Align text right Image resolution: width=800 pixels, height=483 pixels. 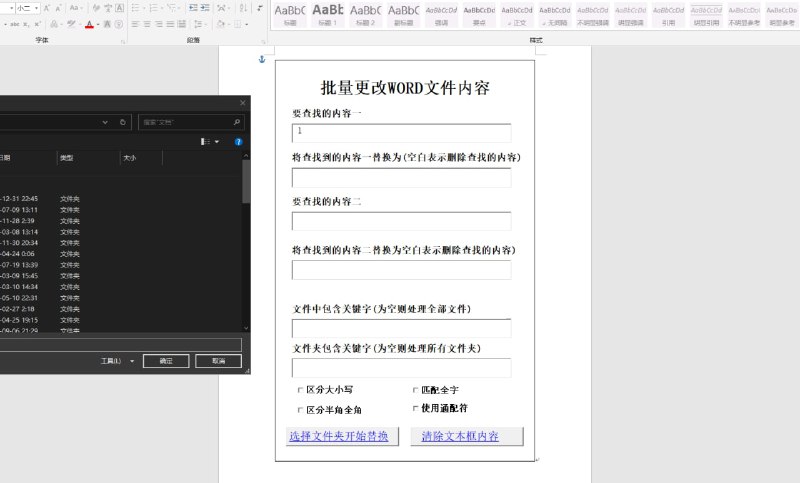coord(159,24)
